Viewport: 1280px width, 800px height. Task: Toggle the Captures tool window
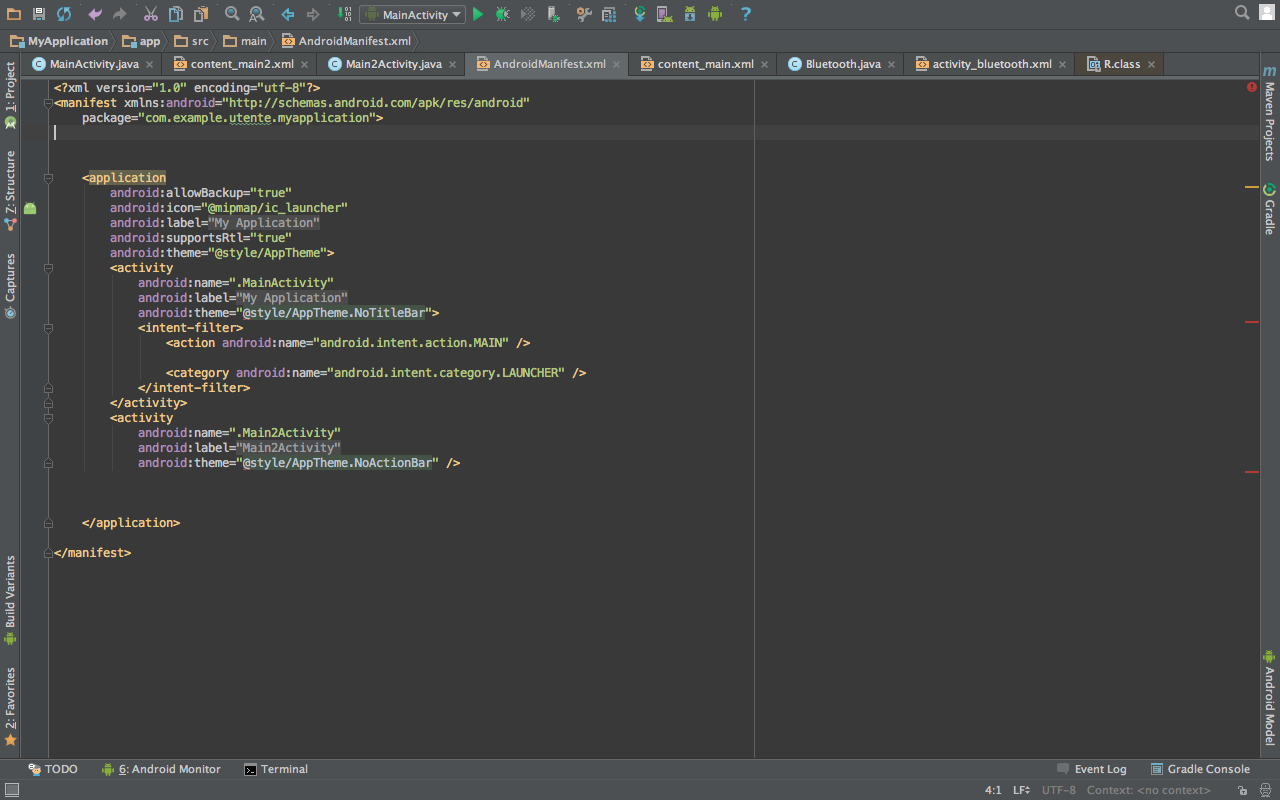tap(10, 285)
